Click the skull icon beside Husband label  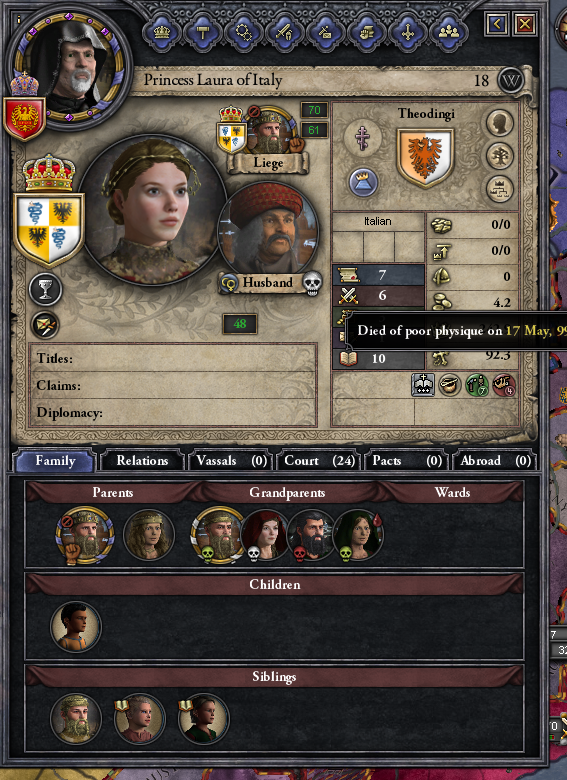click(312, 284)
